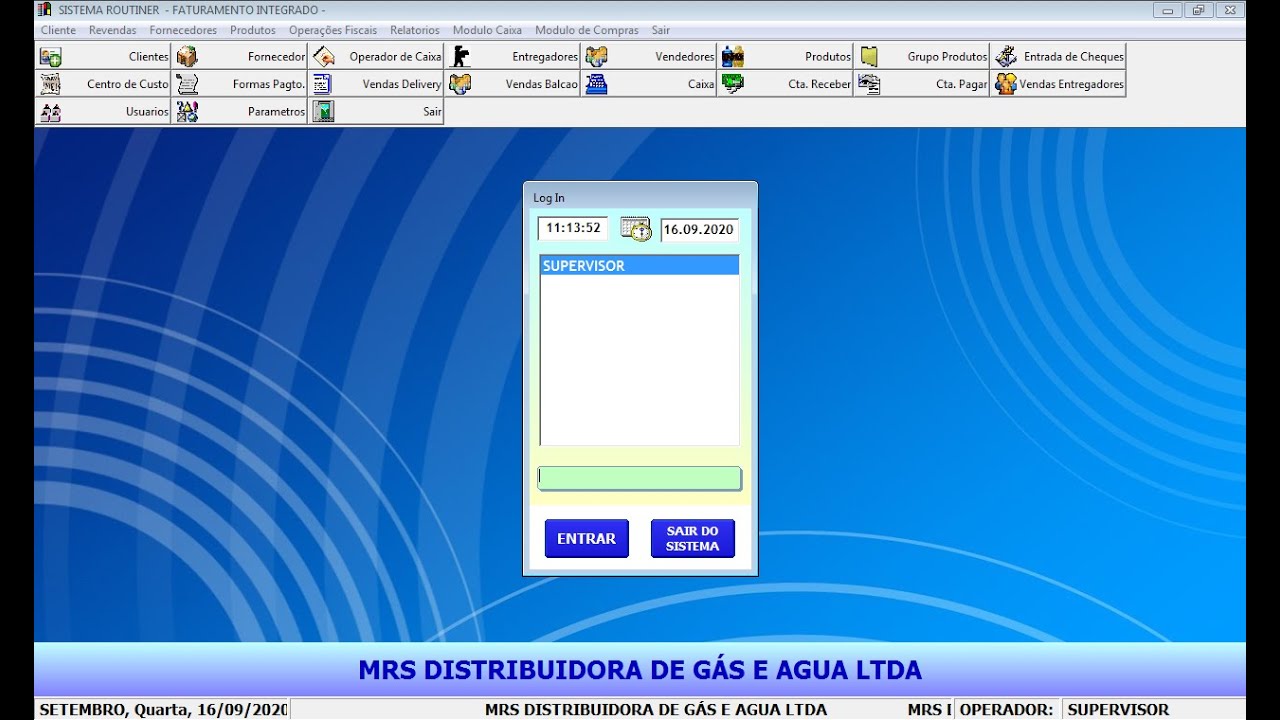Screen dimensions: 1280x720
Task: Open the Caixa toolbar icon
Action: [x=596, y=84]
